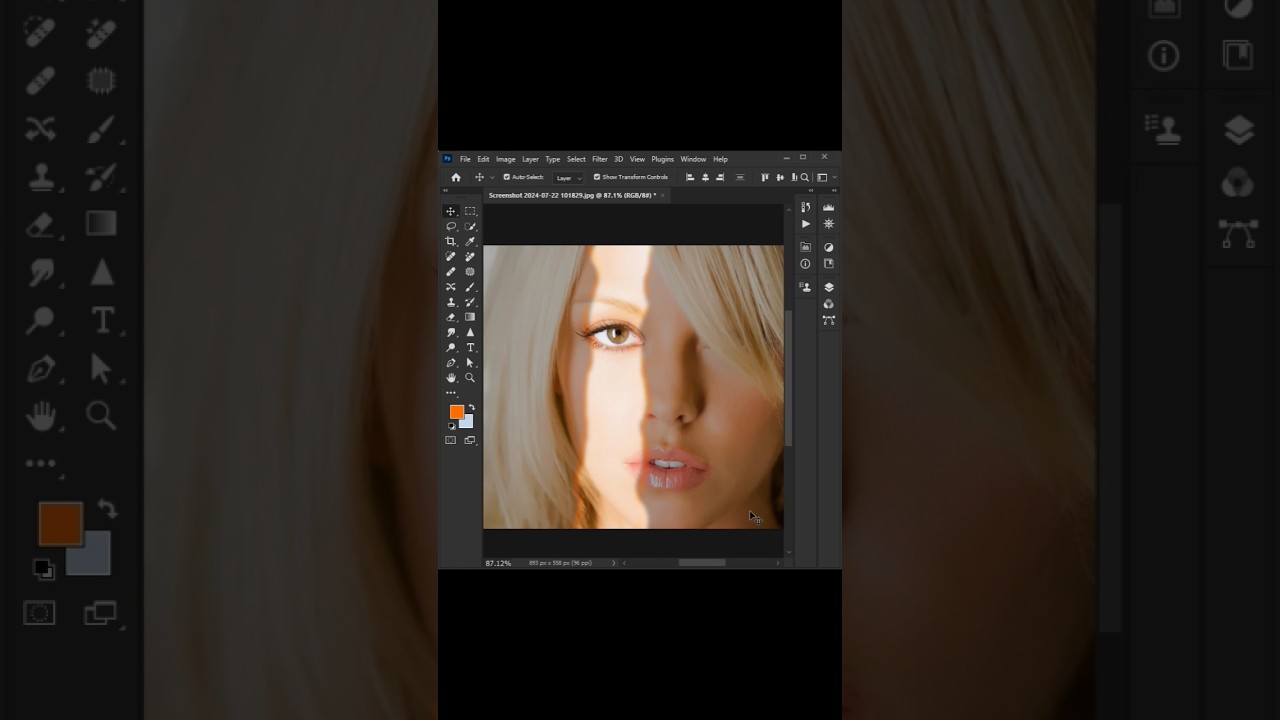Open the Move tool preset picker arrow
This screenshot has width=1280, height=720.
492,177
